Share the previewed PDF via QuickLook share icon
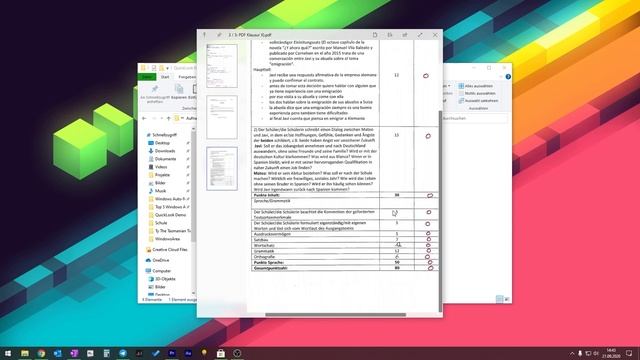This screenshot has height=360, width=640. [405, 35]
